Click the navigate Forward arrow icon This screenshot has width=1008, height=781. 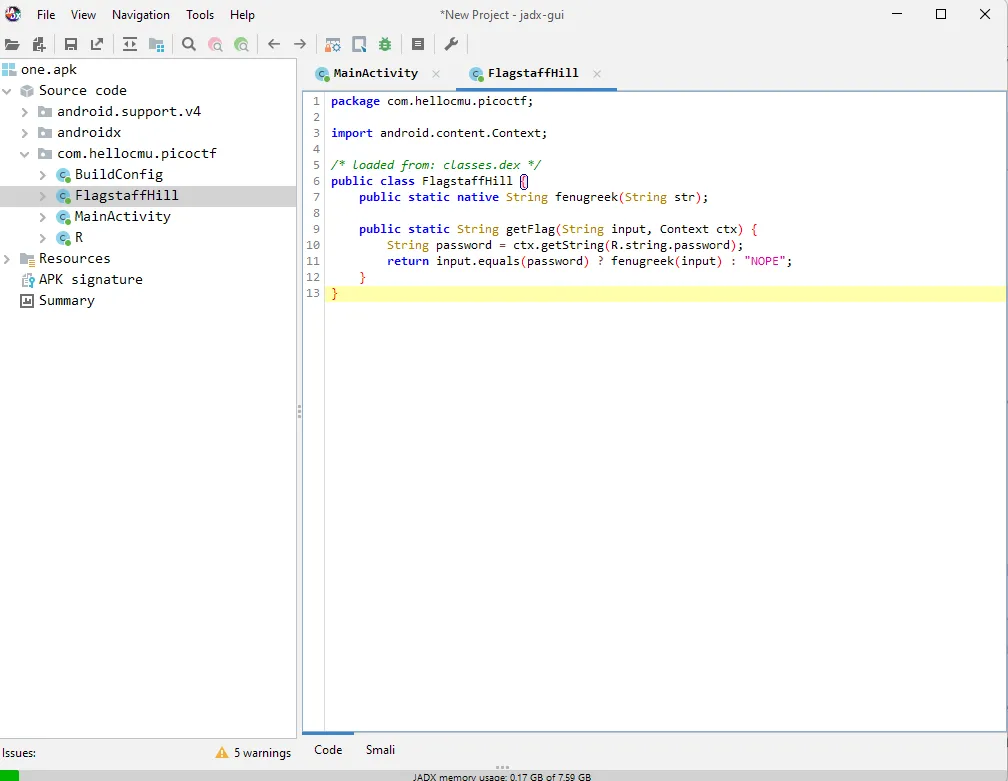(300, 44)
